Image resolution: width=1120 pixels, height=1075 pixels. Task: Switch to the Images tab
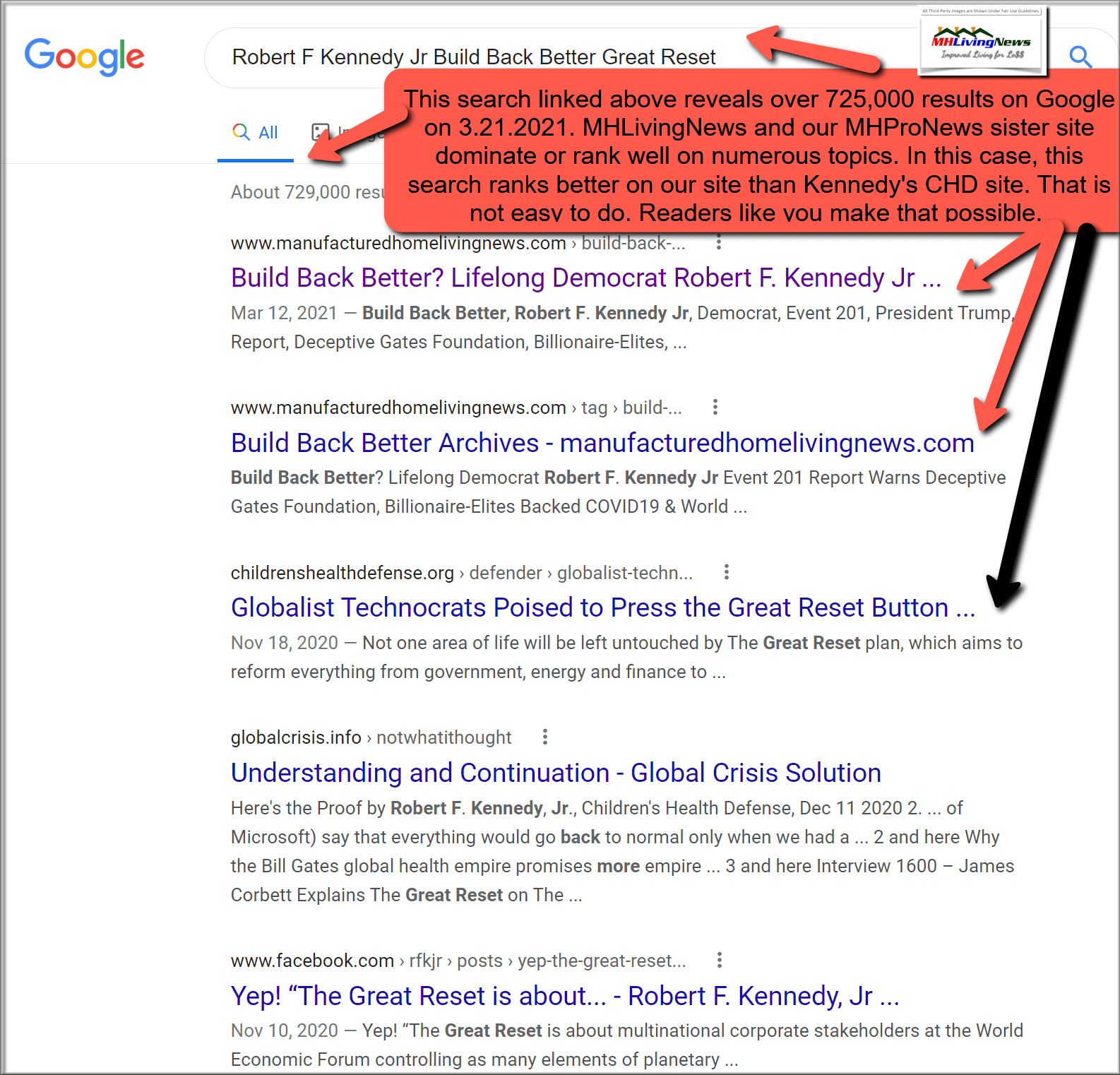pos(321,132)
